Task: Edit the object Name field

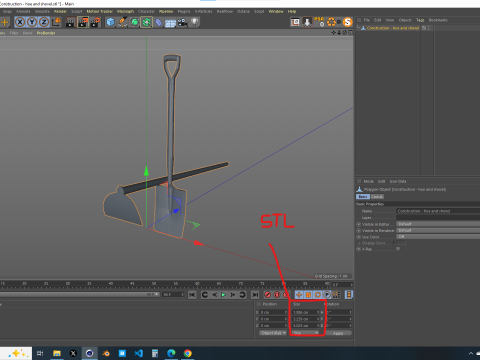Action: [x=438, y=211]
